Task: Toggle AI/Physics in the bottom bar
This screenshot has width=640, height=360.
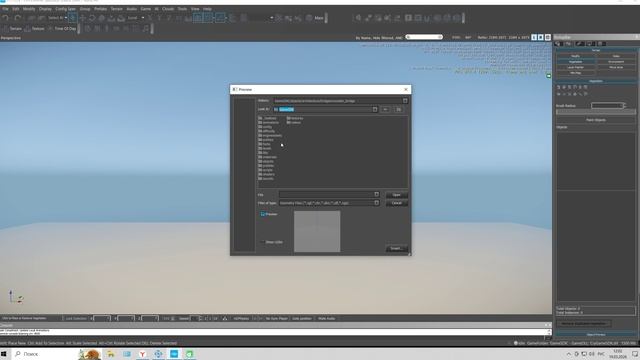Action: coord(241,318)
